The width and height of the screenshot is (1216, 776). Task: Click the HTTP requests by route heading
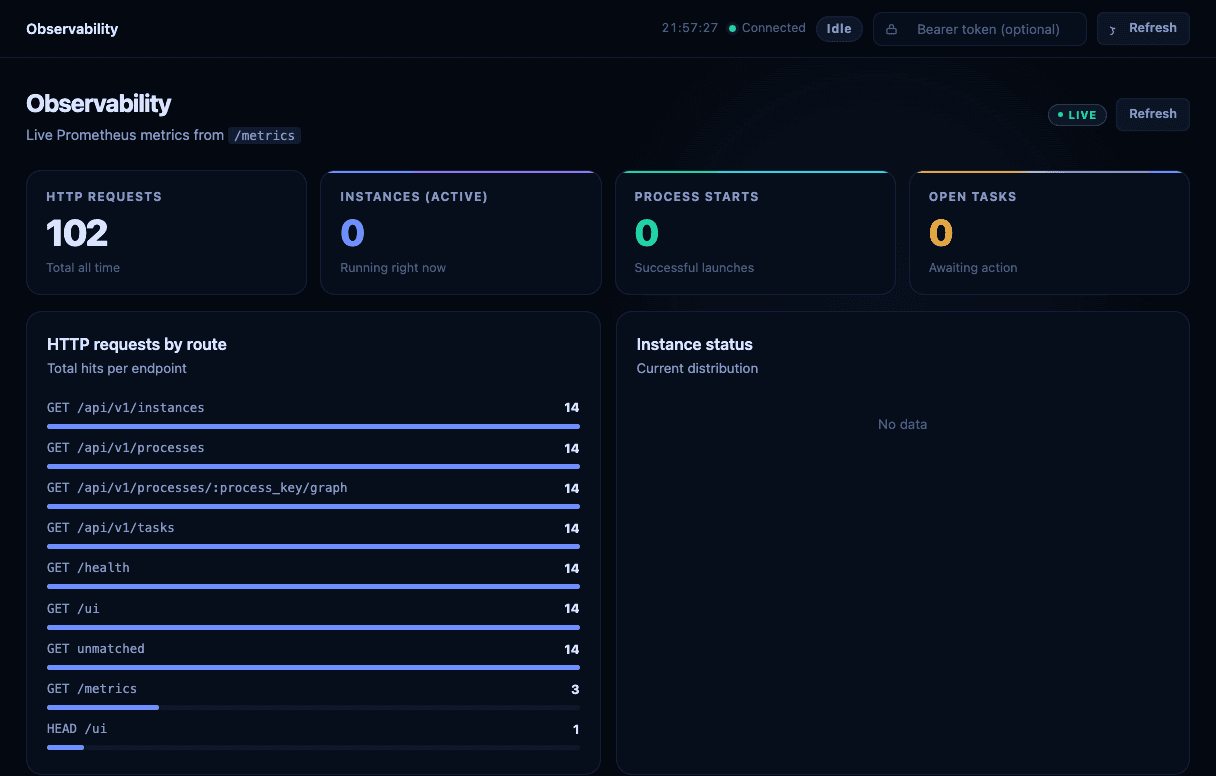tap(137, 344)
